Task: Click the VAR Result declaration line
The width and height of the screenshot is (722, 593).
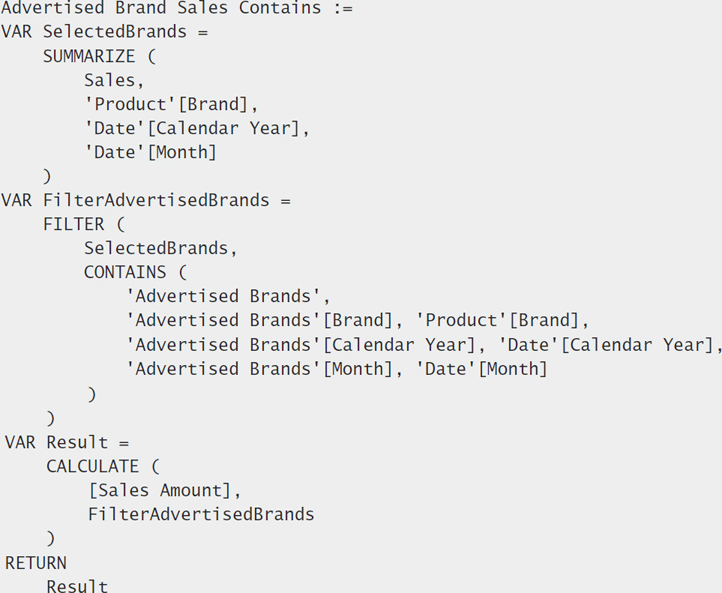Action: [67, 442]
